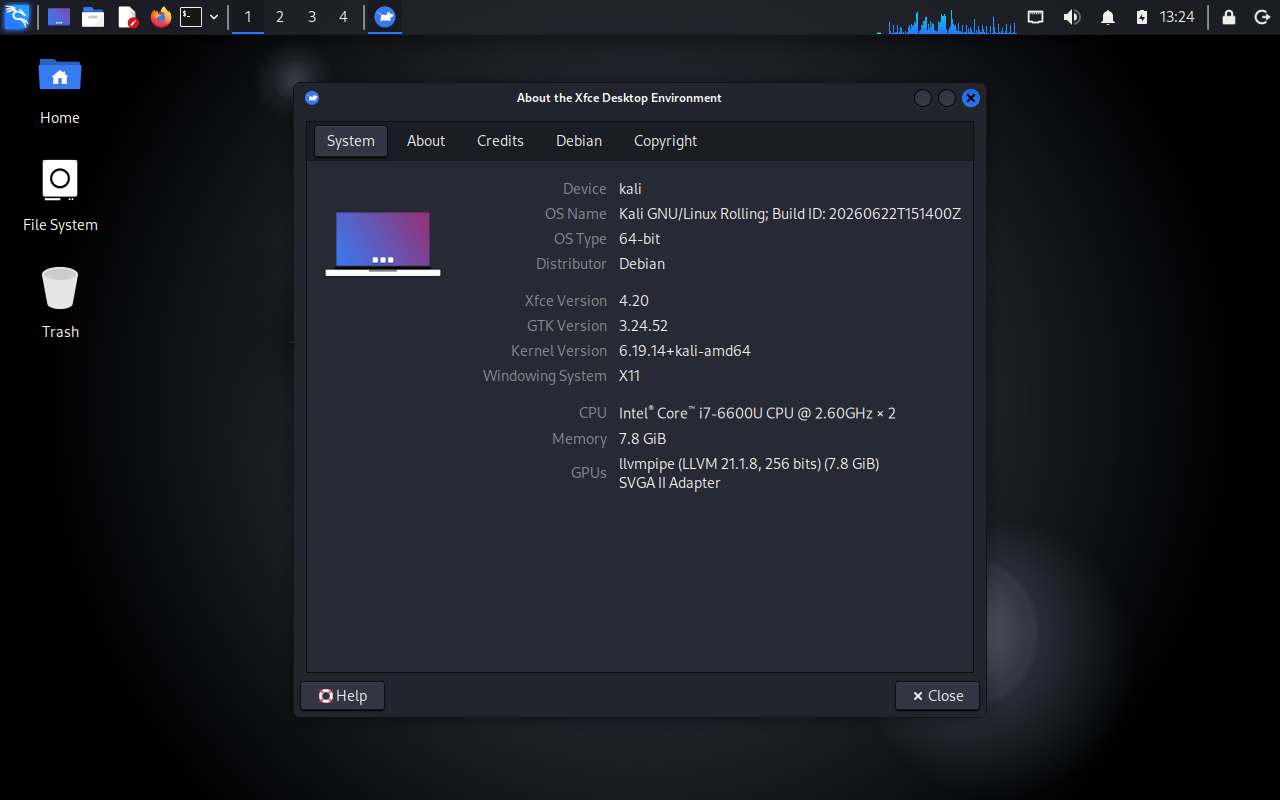1280x800 pixels.
Task: Switch to the About tab
Action: click(x=426, y=141)
